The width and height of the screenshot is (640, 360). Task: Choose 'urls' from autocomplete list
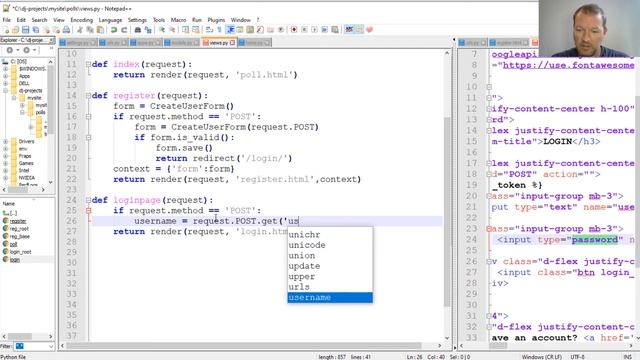click(x=330, y=287)
